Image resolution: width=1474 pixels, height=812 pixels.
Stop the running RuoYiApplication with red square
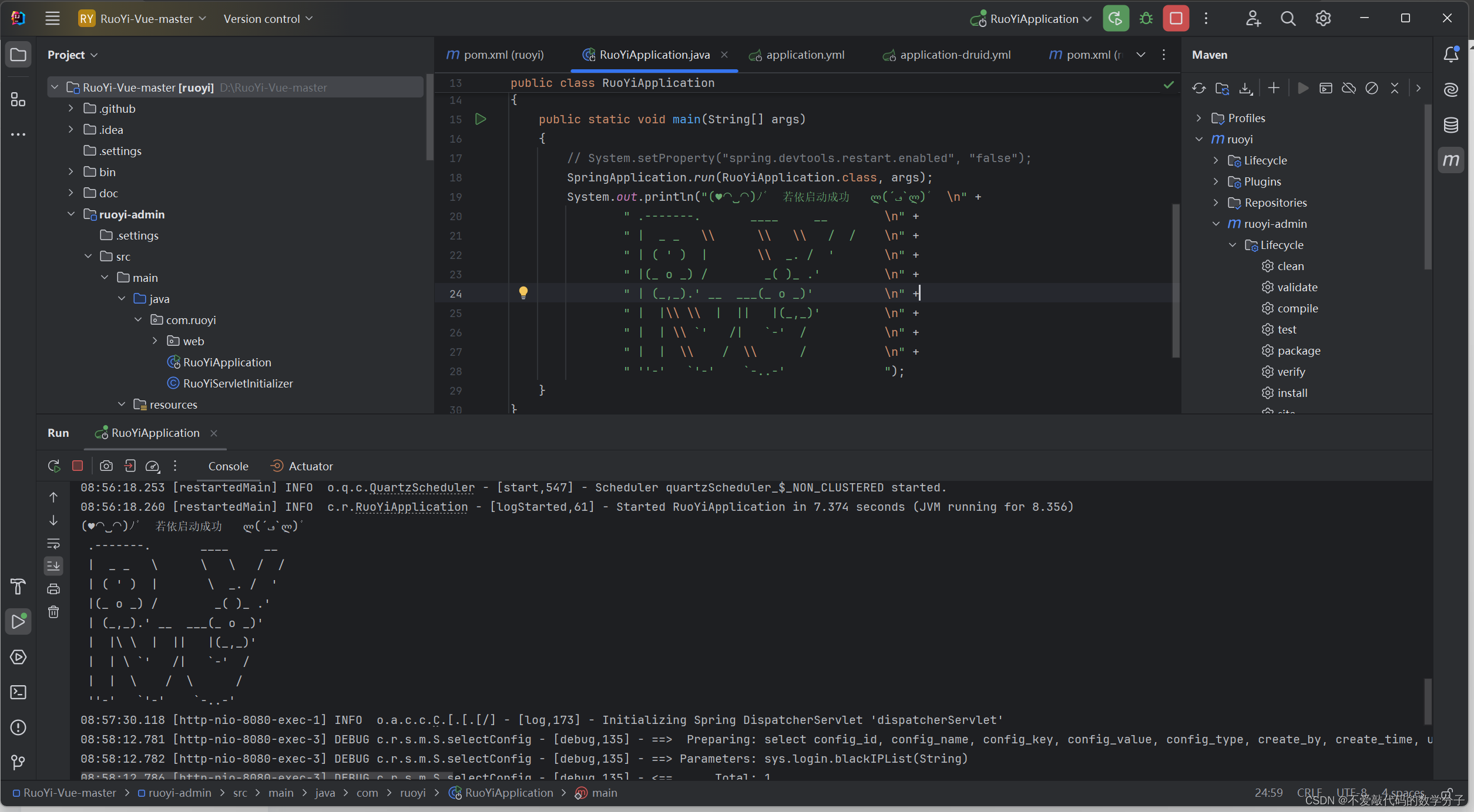point(1176,19)
